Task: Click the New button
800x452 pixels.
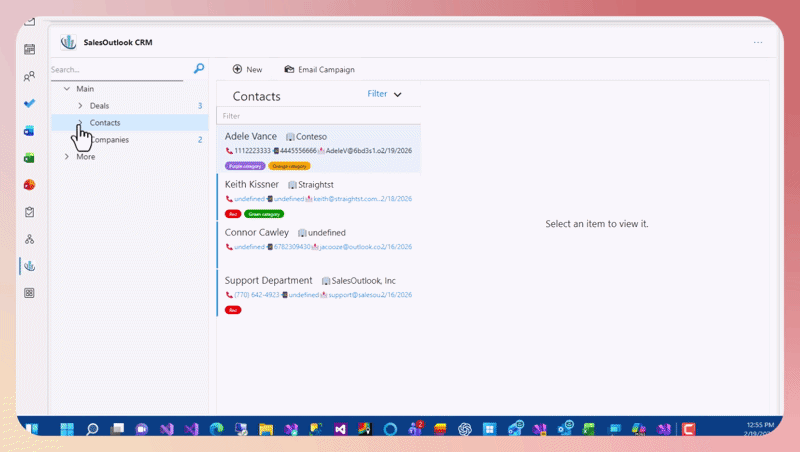Action: click(247, 69)
